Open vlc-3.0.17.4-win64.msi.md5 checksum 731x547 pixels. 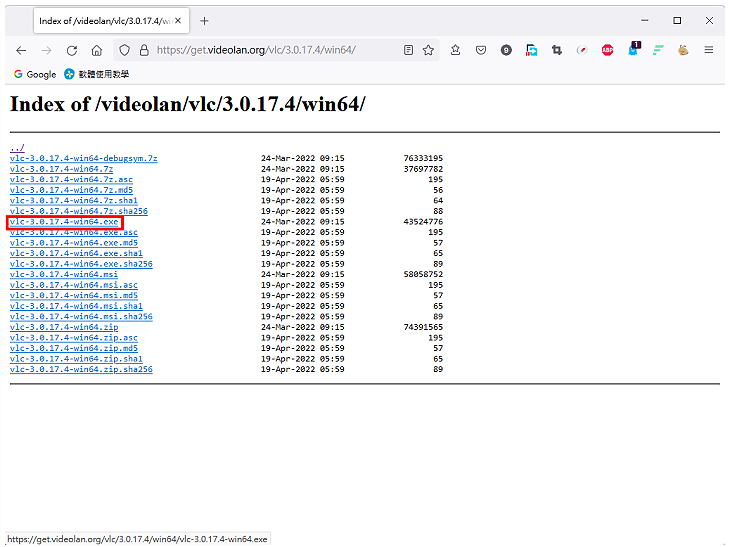(x=74, y=296)
